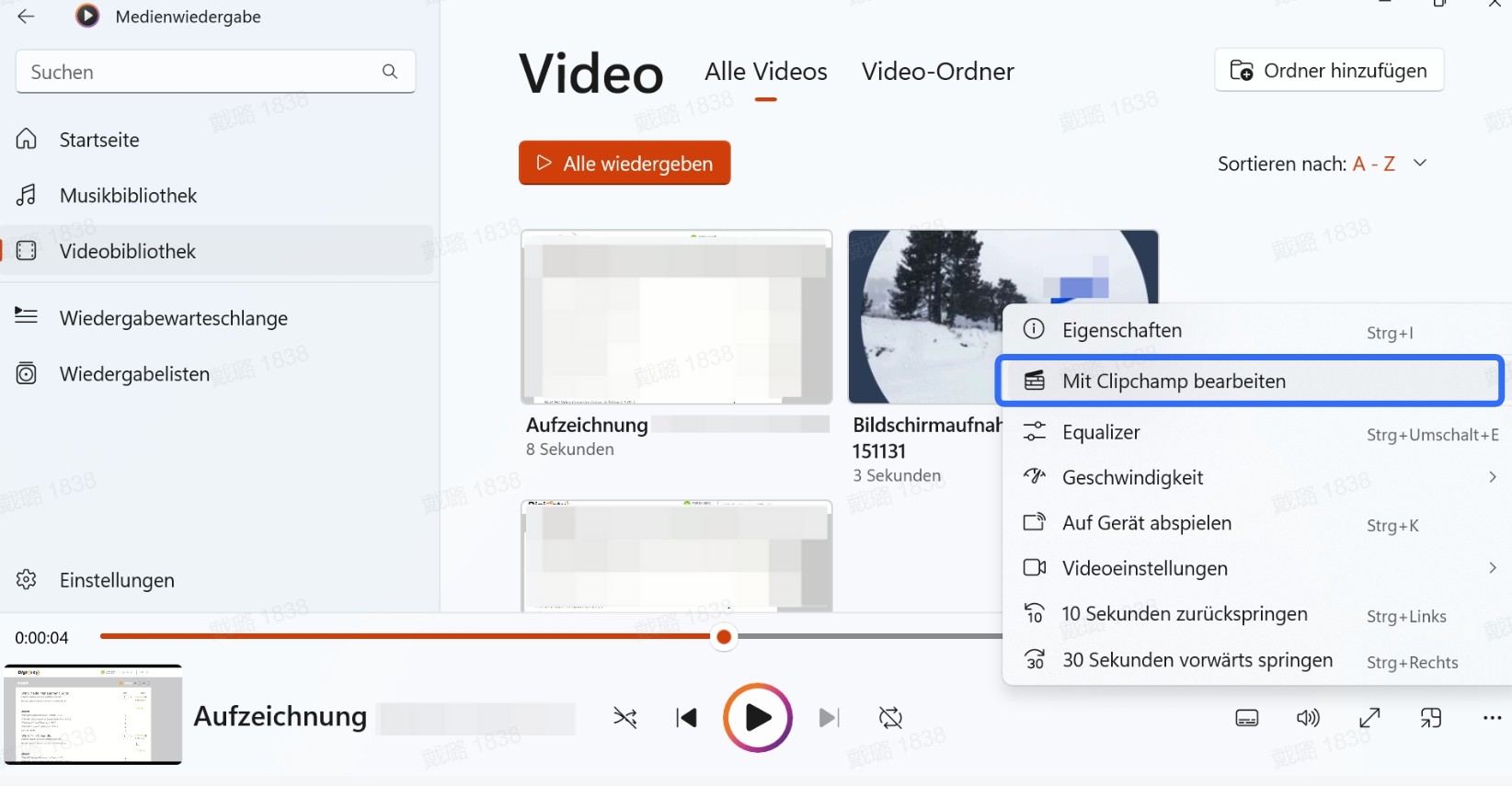Click the Geschwindigkeit speedometer icon
Viewport: 1512px width, 786px height.
click(1035, 476)
